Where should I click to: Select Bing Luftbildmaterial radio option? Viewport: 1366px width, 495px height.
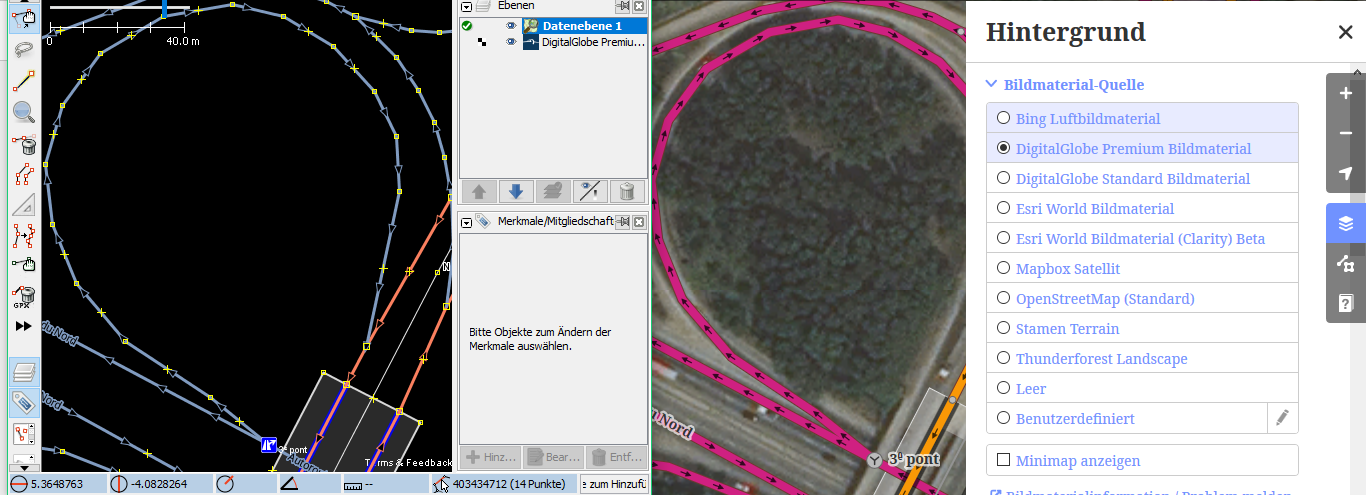tap(1004, 118)
